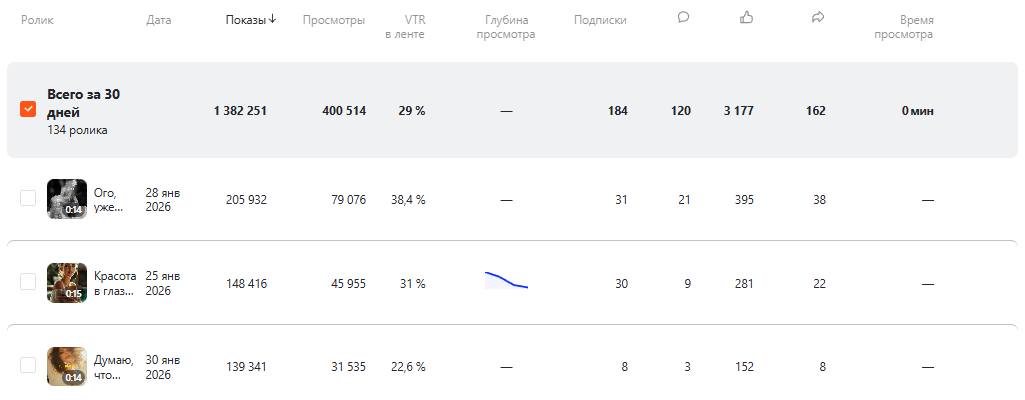Select the checkbox for the 28 янв video
1025x400 pixels.
pyautogui.click(x=28, y=199)
